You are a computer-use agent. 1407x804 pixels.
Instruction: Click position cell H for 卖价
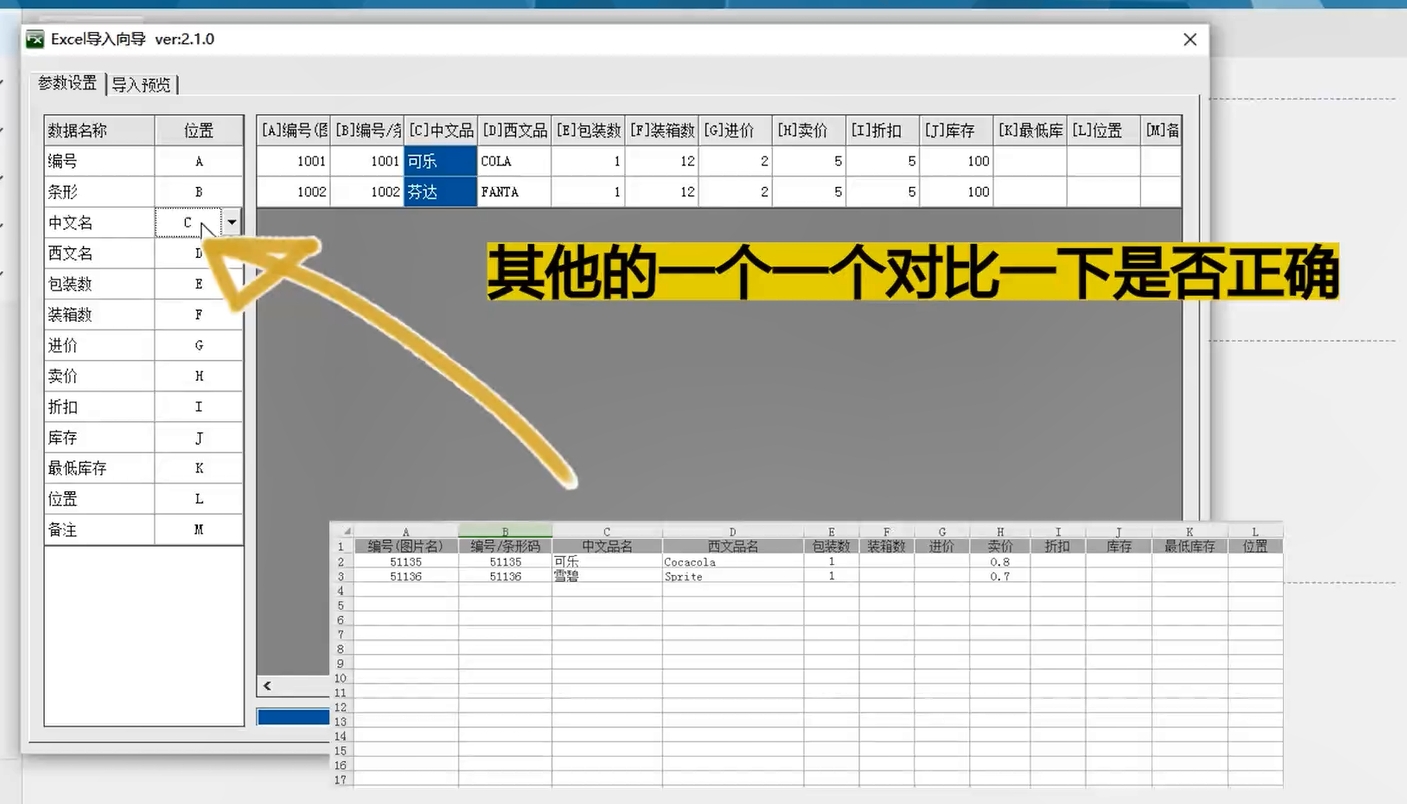pos(199,376)
